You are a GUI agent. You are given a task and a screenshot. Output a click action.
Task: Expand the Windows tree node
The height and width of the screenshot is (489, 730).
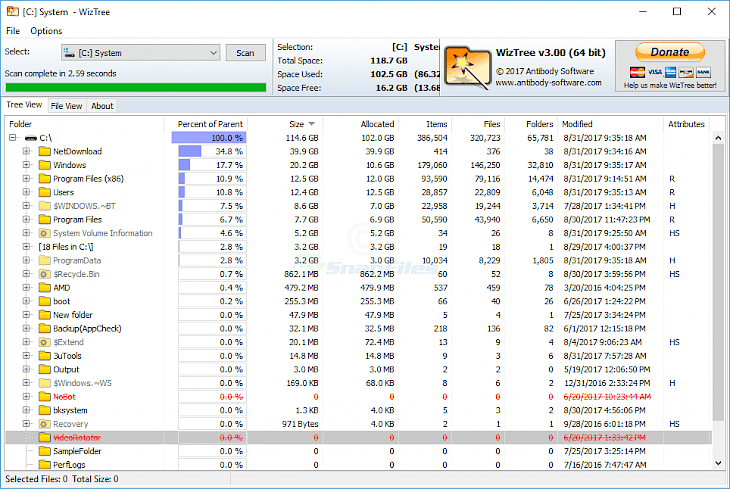click(x=26, y=164)
